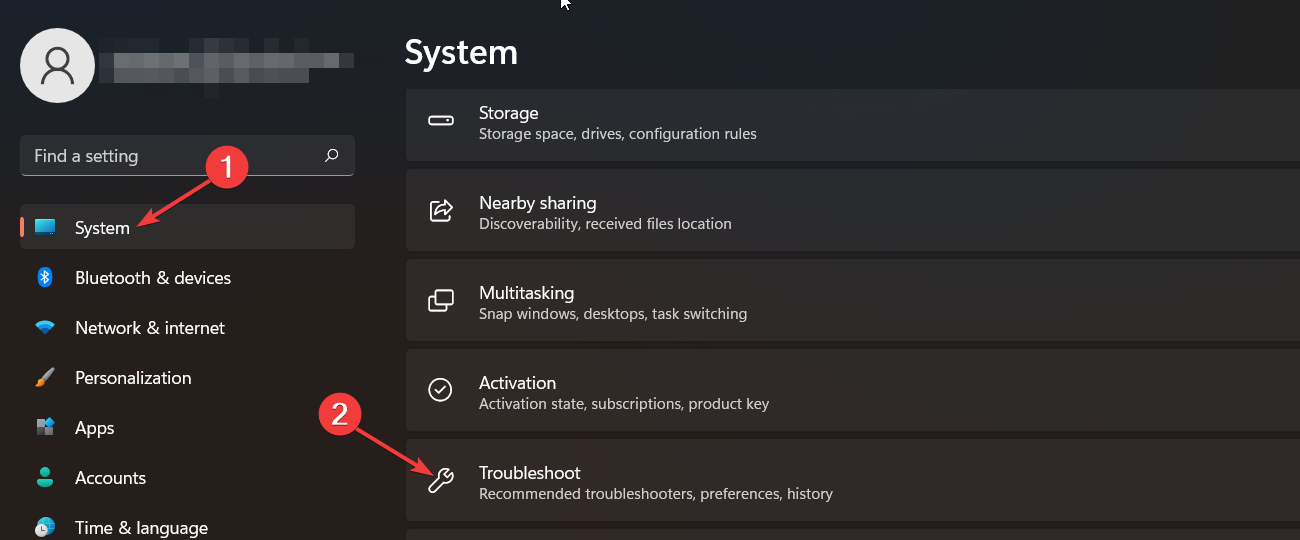Click the Personalization paintbrush icon
Screen dimensions: 1300x540
[x=45, y=378]
